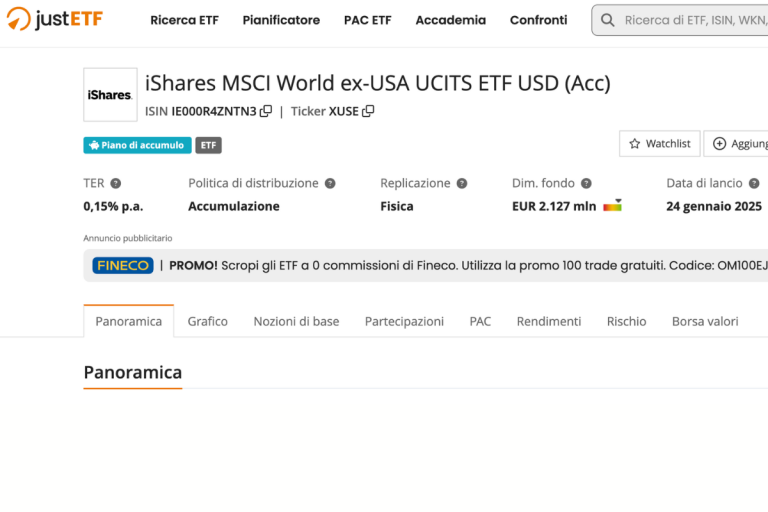Screen dimensions: 768x512
Task: Focus the ETF search input field
Action: coord(696,20)
